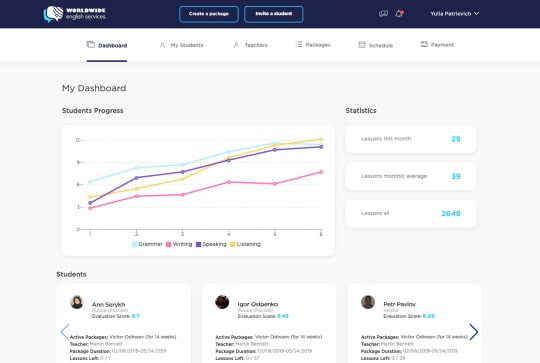Viewport: 540px width, 363px height.
Task: Toggle the Speaking legend swatch
Action: (x=198, y=245)
